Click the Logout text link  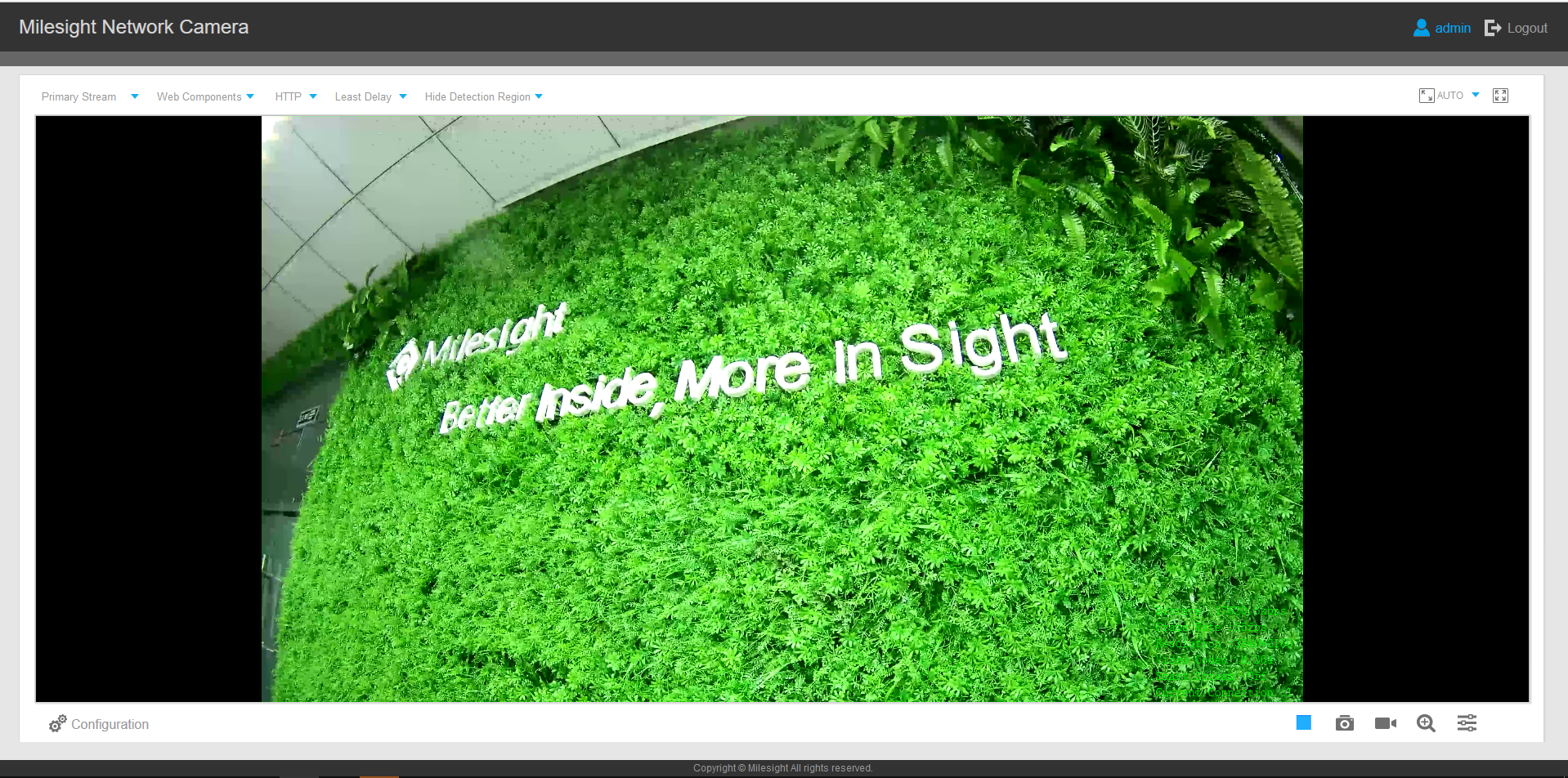[x=1527, y=28]
